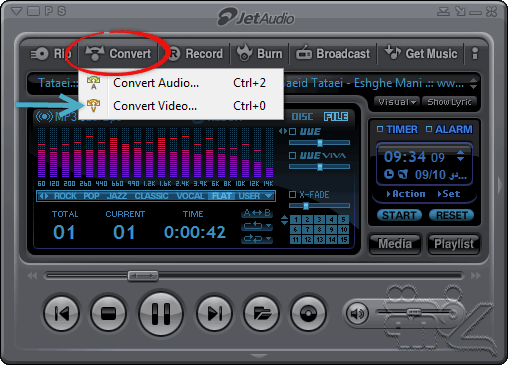Click the Convert toolbar button
Image resolution: width=508 pixels, height=365 pixels.
[118, 54]
